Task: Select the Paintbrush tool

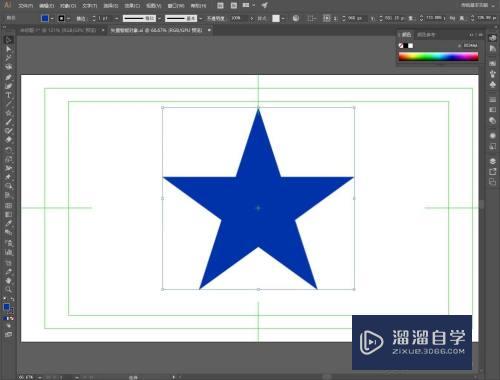Action: (x=9, y=122)
